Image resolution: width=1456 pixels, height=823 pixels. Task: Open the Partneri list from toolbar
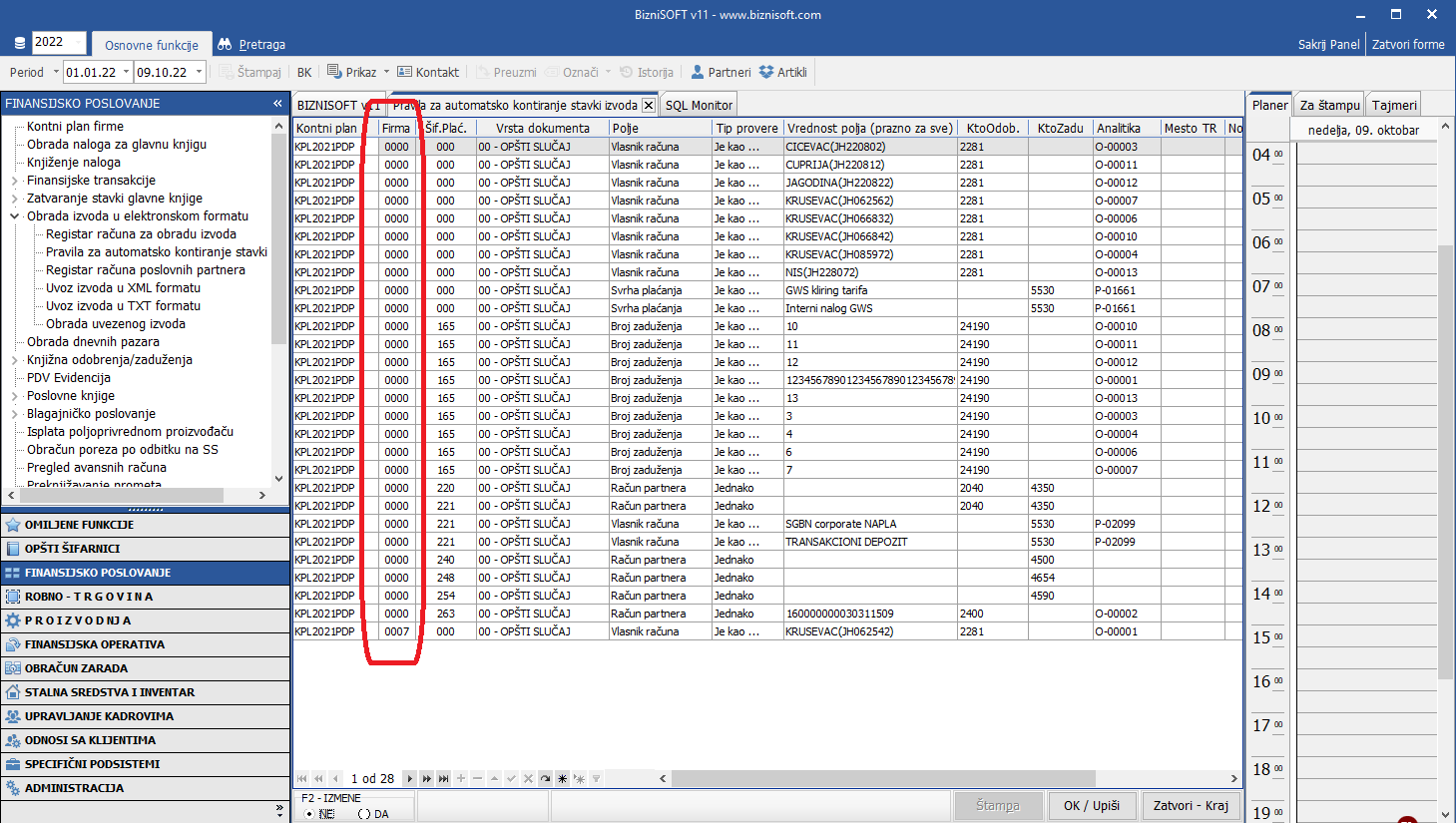click(721, 72)
